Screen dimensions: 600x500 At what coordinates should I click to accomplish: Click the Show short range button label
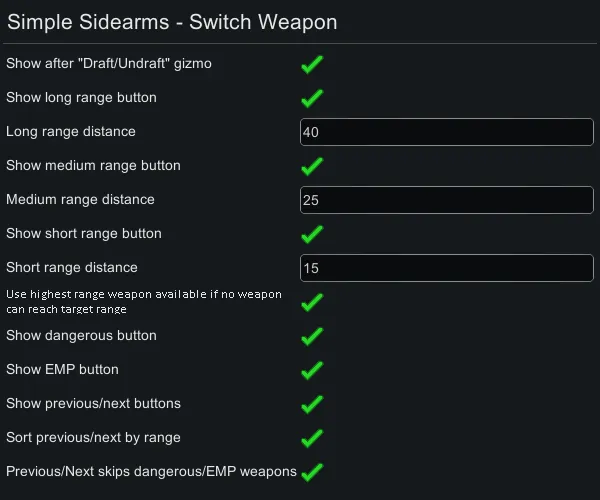tap(83, 234)
